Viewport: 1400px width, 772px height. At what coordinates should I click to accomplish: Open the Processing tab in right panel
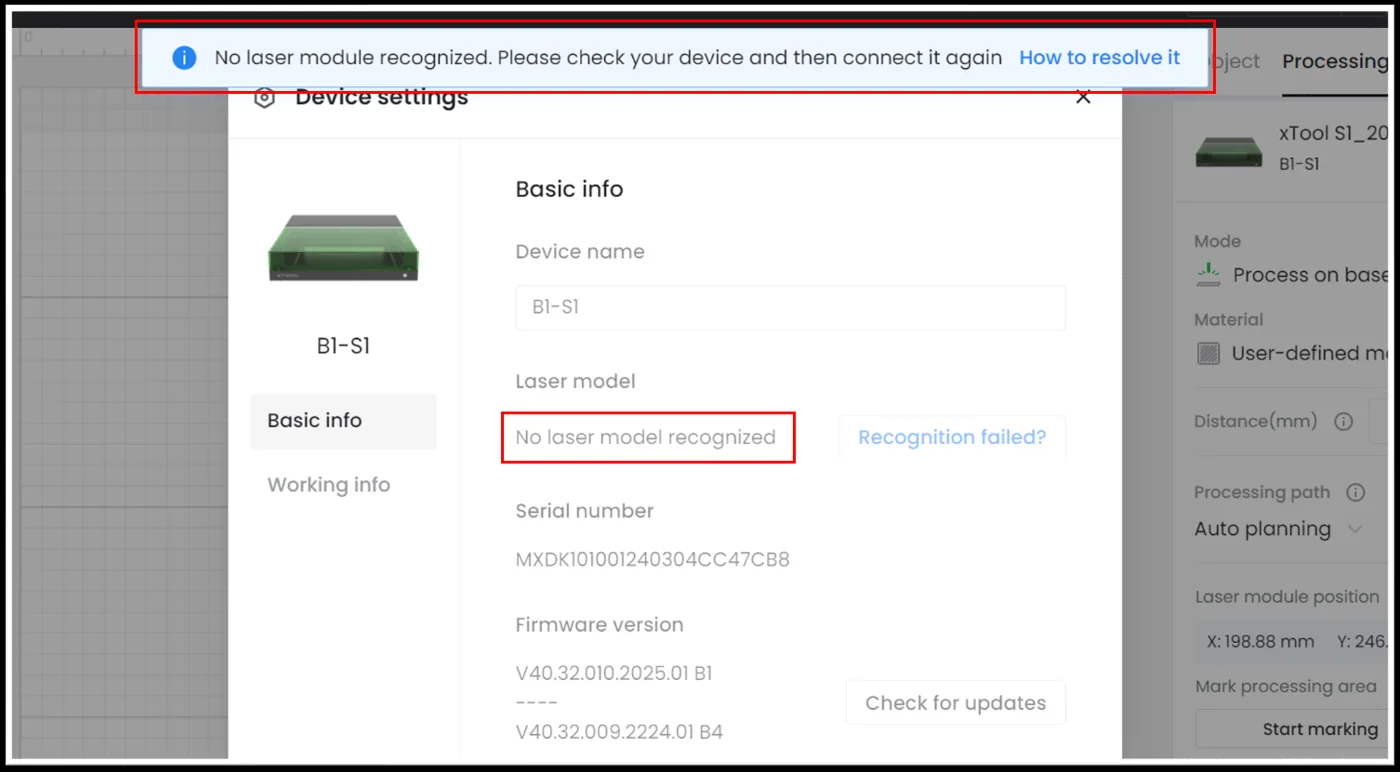pos(1334,61)
